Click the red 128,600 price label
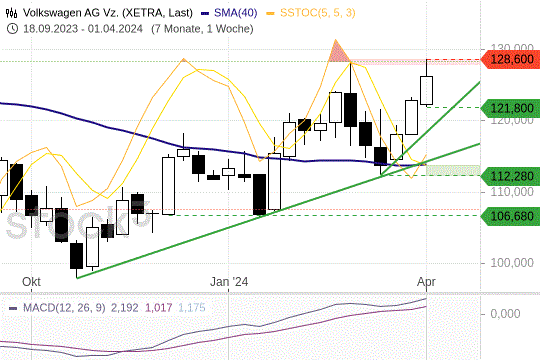The width and height of the screenshot is (540, 360). [x=511, y=59]
